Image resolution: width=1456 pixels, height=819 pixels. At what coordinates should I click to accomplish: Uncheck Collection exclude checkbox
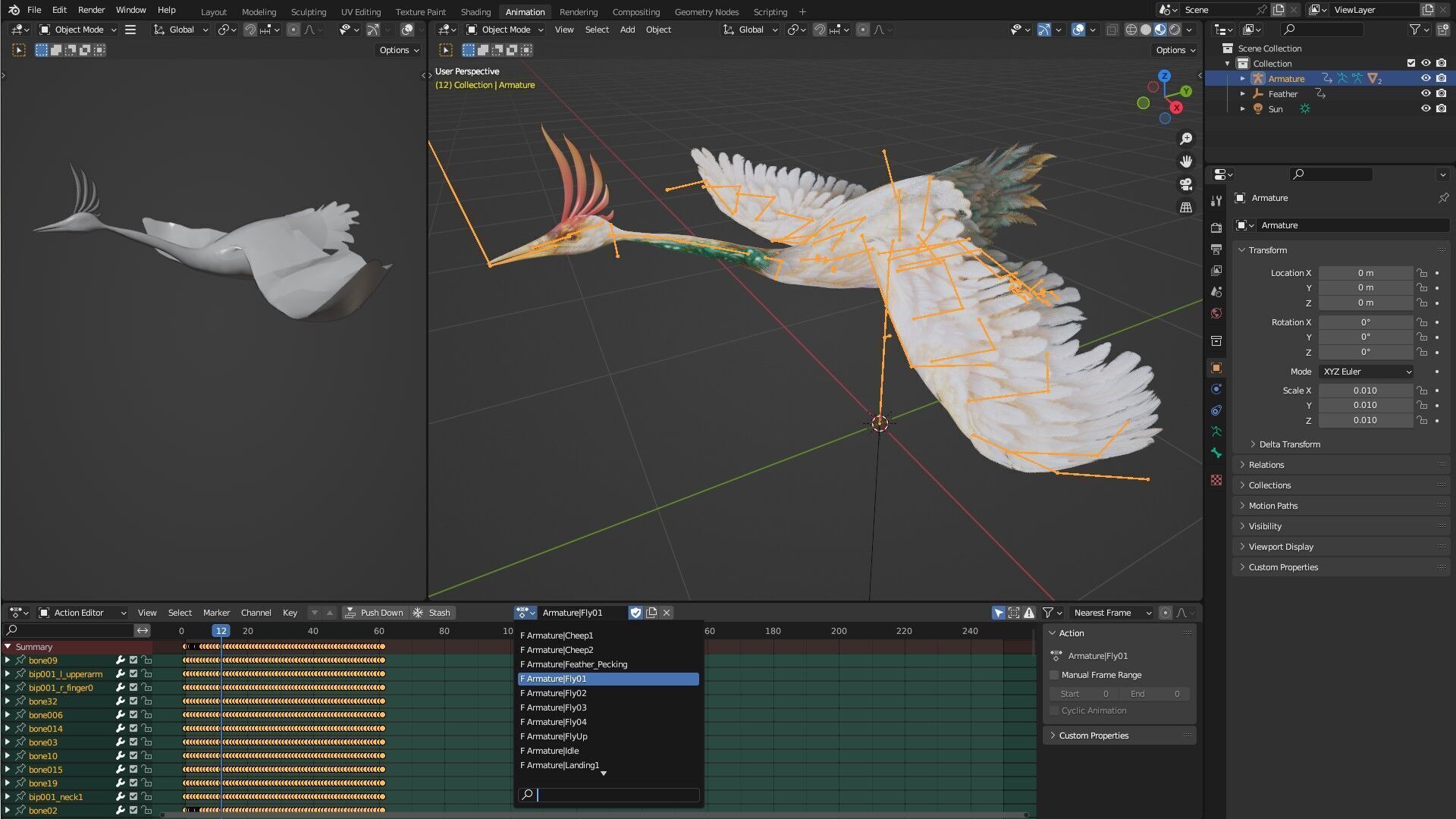[1410, 64]
